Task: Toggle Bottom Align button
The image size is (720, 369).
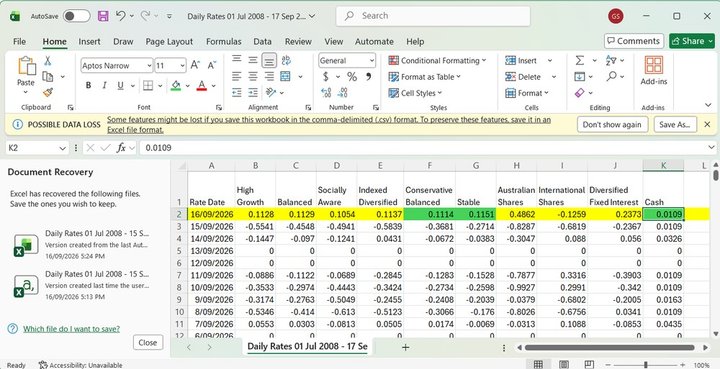Action: tap(270, 60)
